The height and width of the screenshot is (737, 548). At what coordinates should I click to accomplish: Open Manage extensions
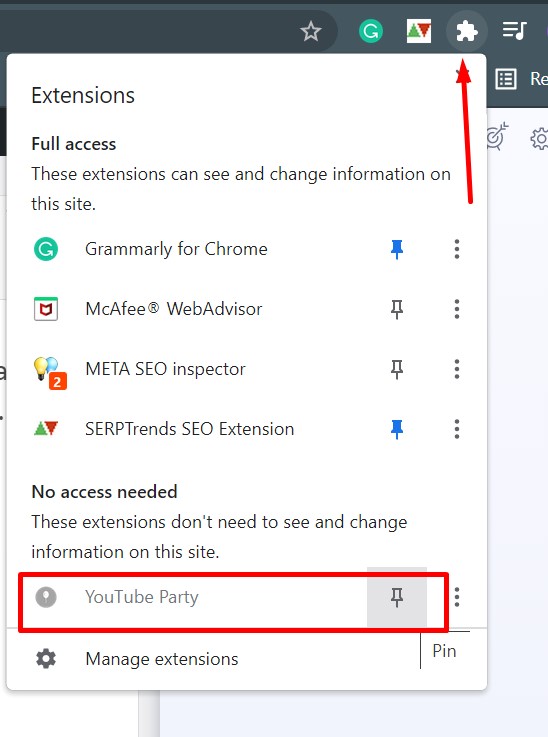tap(162, 659)
